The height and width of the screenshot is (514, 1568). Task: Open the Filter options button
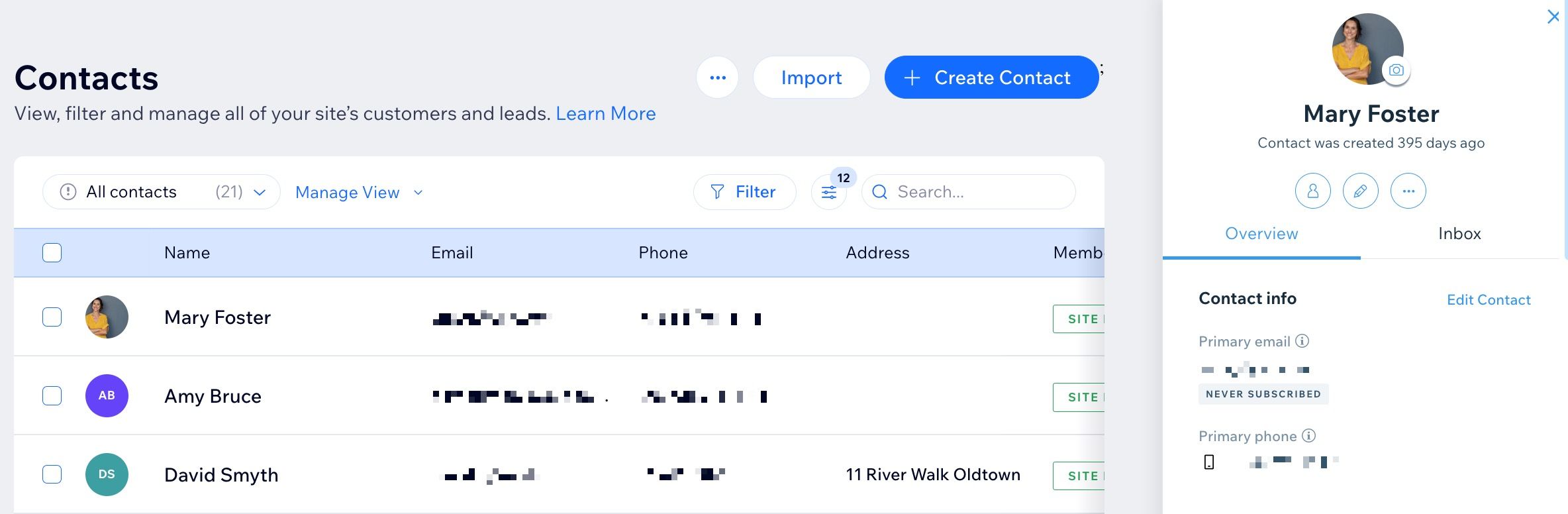744,192
